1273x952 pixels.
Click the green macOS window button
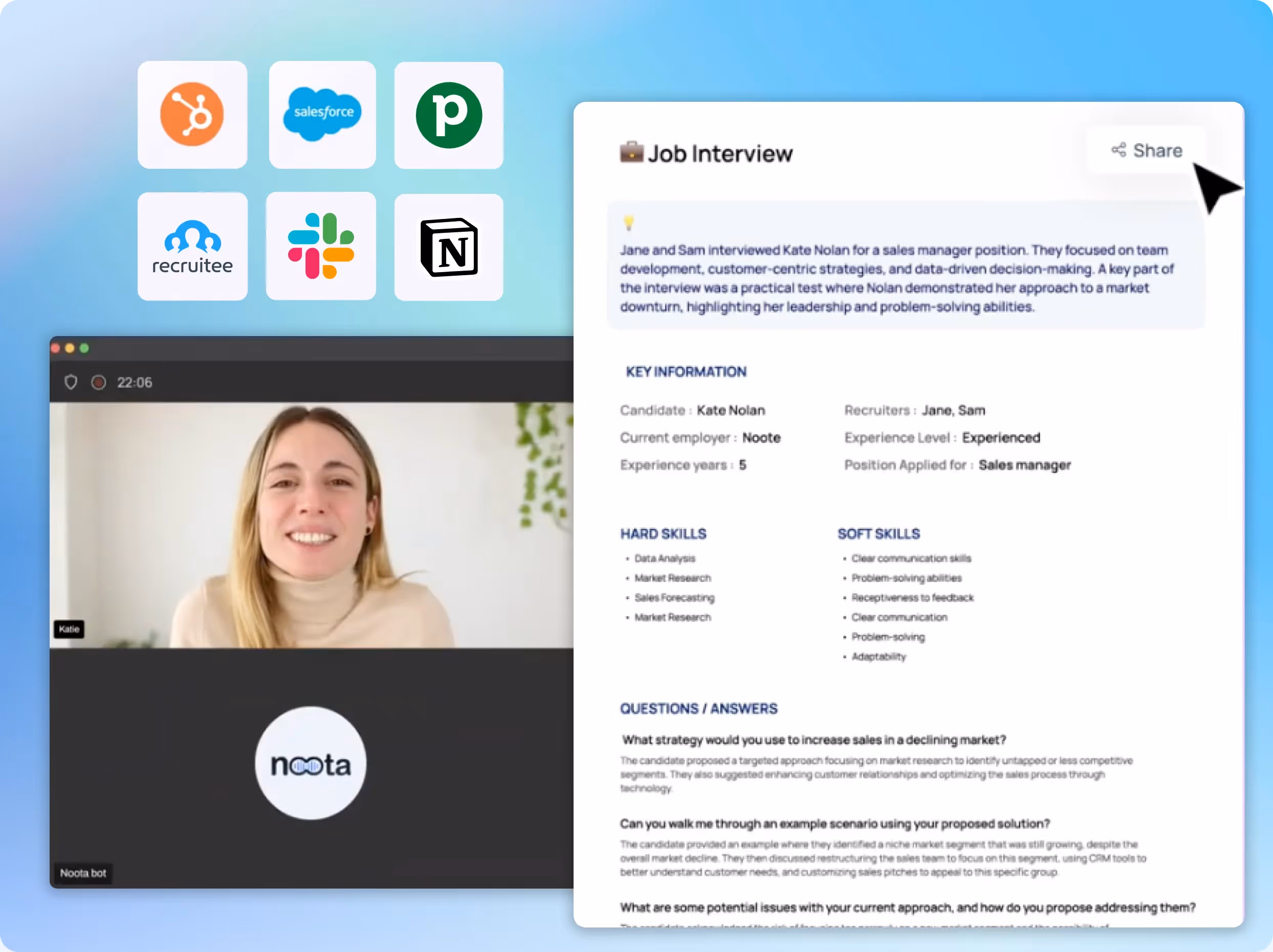pyautogui.click(x=84, y=348)
